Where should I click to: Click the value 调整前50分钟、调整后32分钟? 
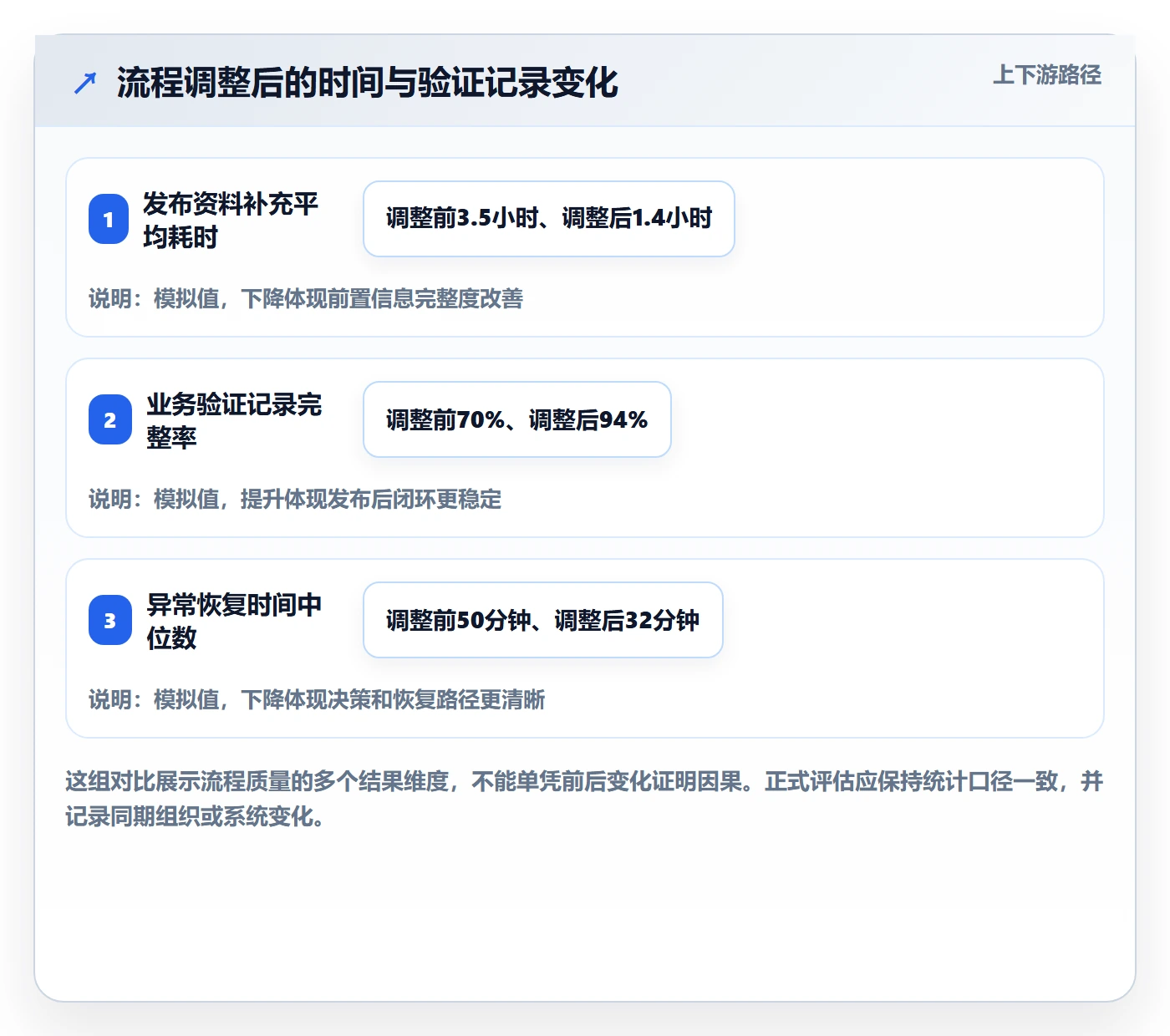tap(543, 620)
